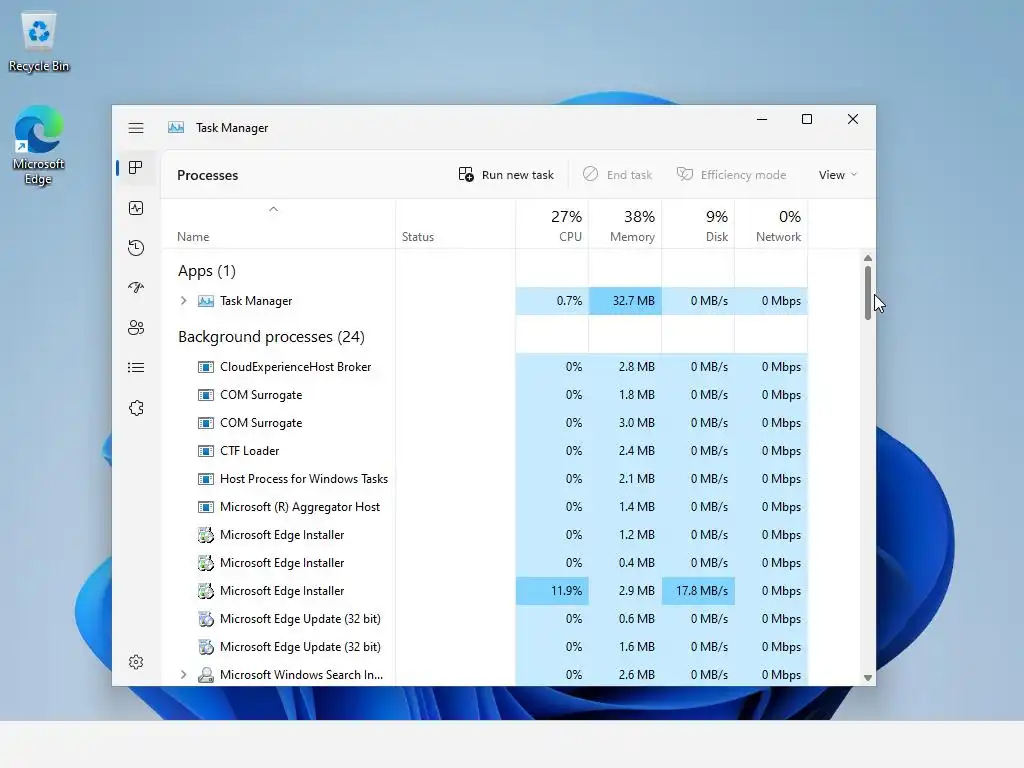The height and width of the screenshot is (768, 1024).
Task: Open the Details sidebar icon
Action: click(x=136, y=368)
